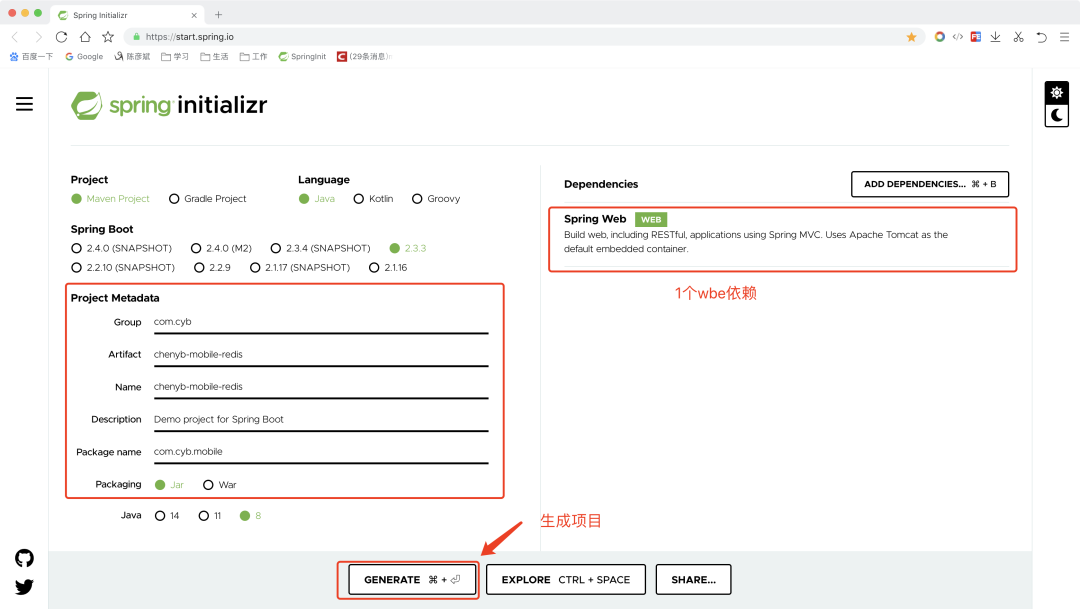Viewport: 1080px width, 609px height.
Task: Open the Google bookmark
Action: (84, 56)
